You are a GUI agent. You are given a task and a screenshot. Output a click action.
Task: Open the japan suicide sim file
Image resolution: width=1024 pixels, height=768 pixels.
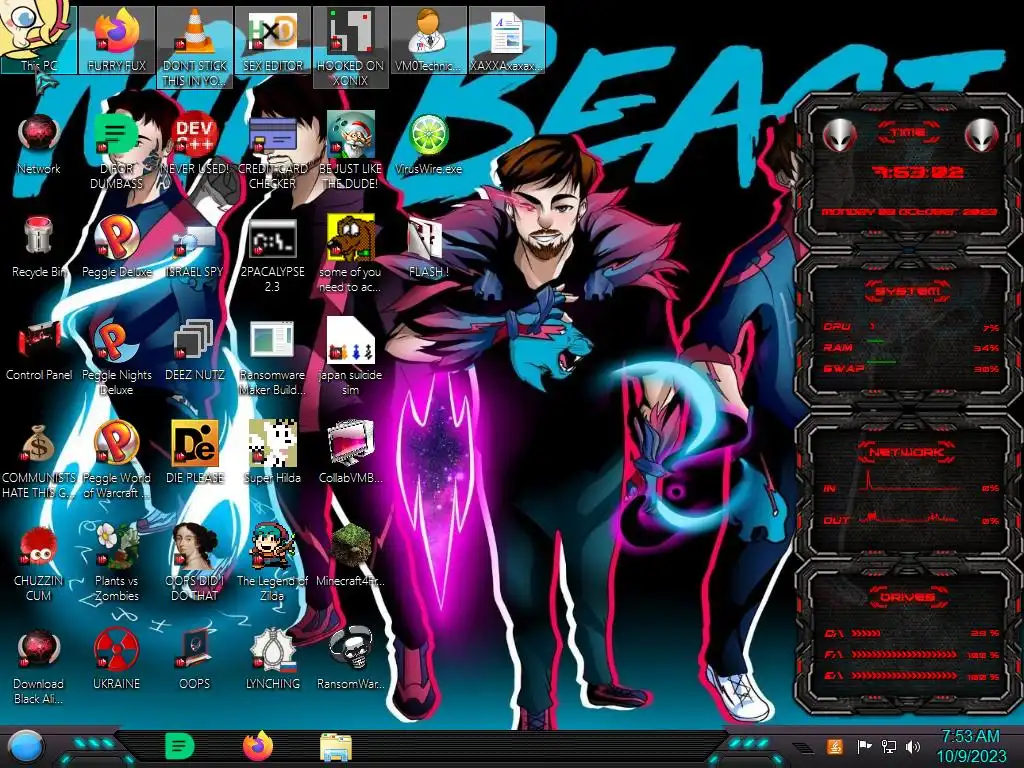click(351, 358)
